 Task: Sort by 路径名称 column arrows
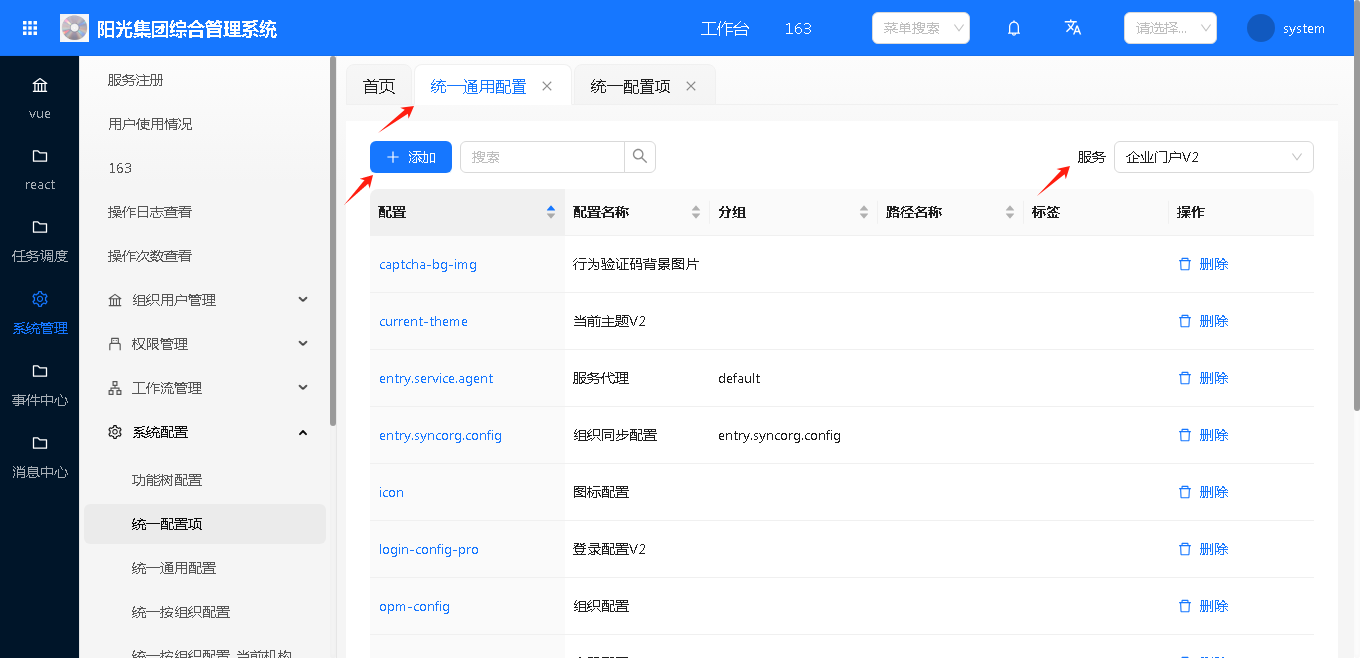click(1010, 212)
